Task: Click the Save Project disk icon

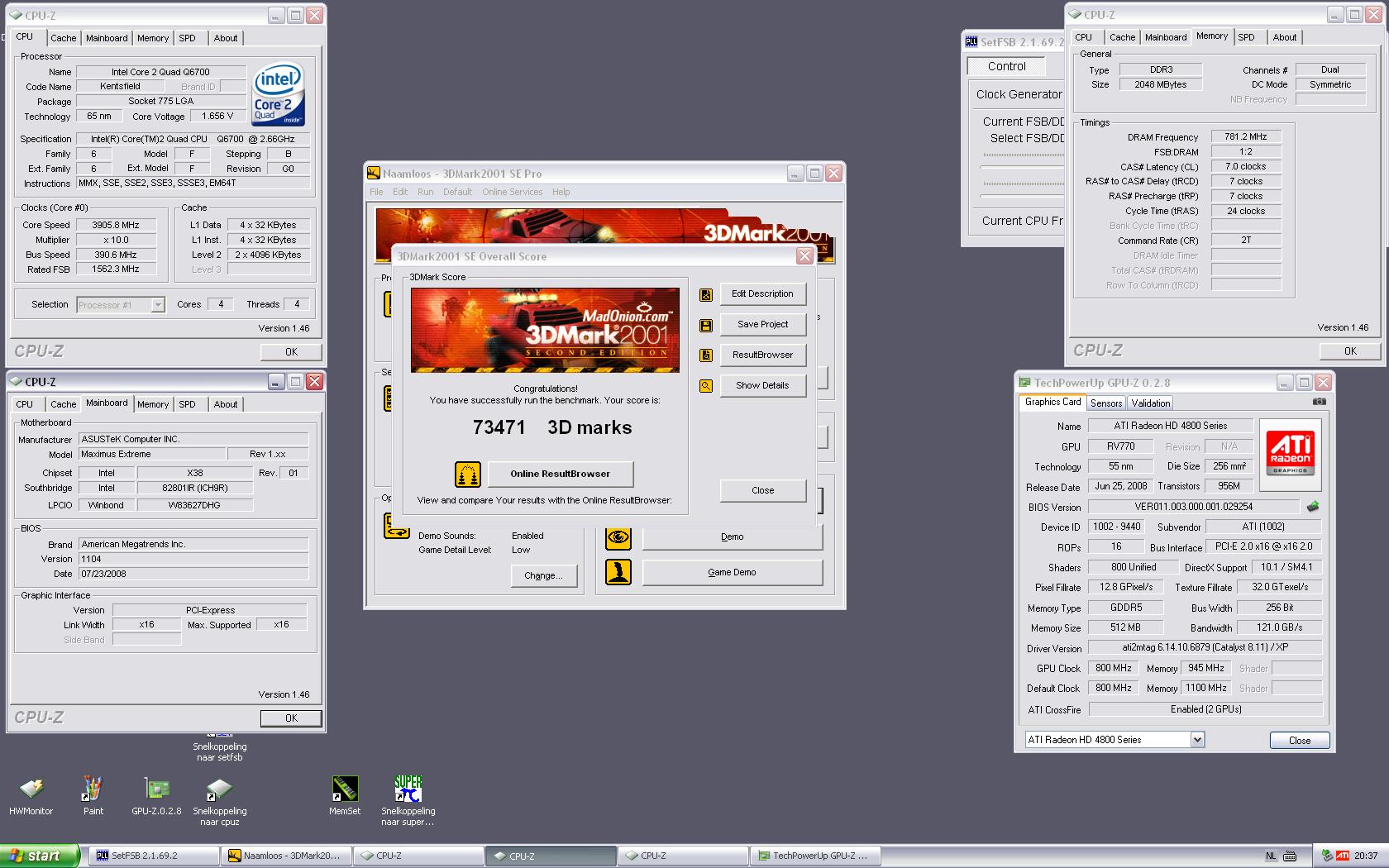Action: coord(706,326)
